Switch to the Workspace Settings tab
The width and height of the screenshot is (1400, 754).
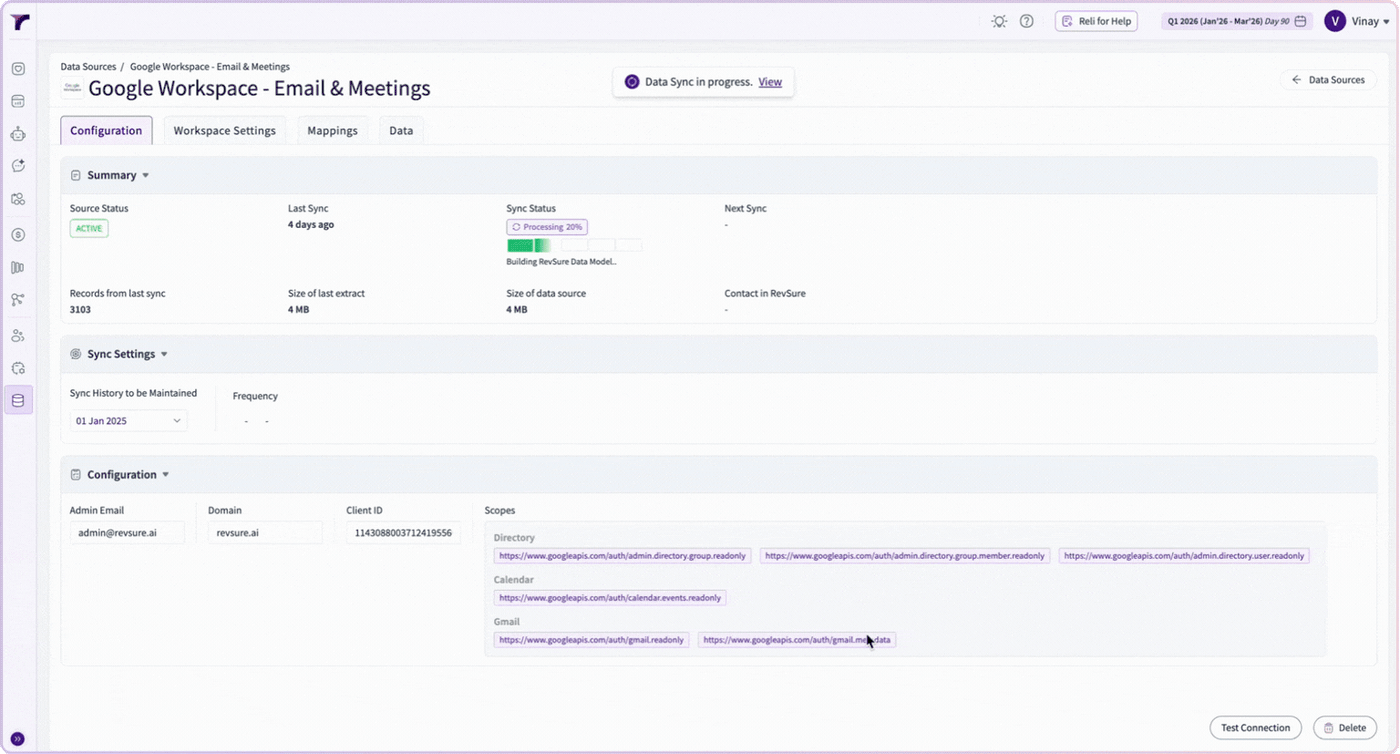coord(225,131)
